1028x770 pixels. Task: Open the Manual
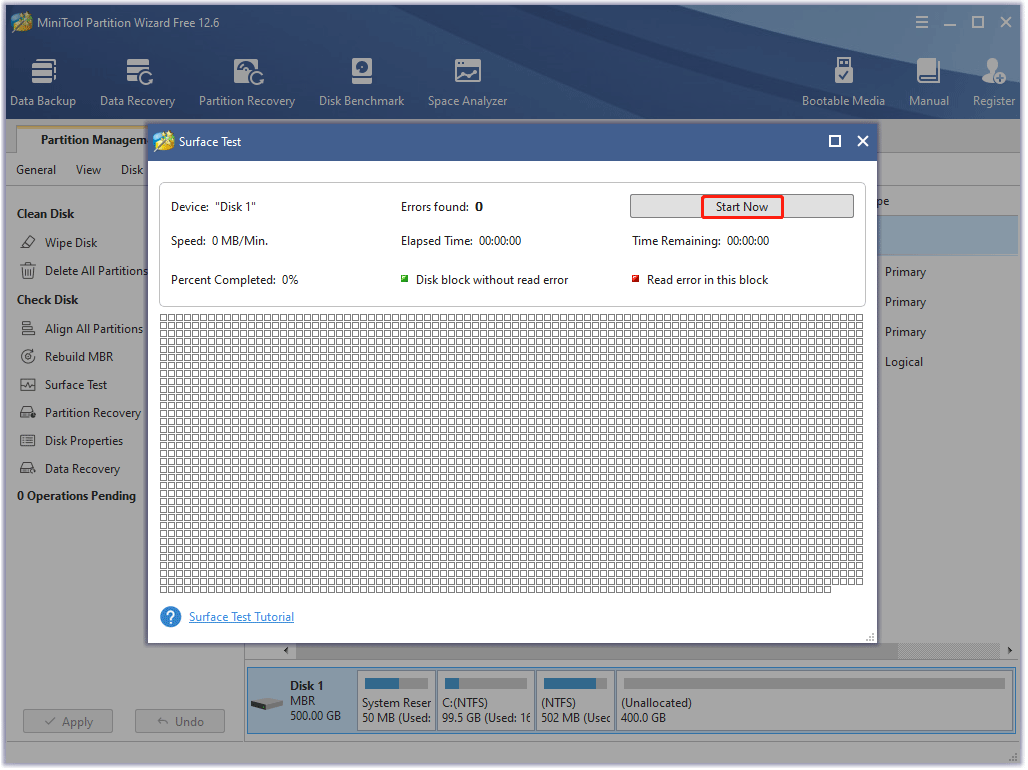[929, 81]
